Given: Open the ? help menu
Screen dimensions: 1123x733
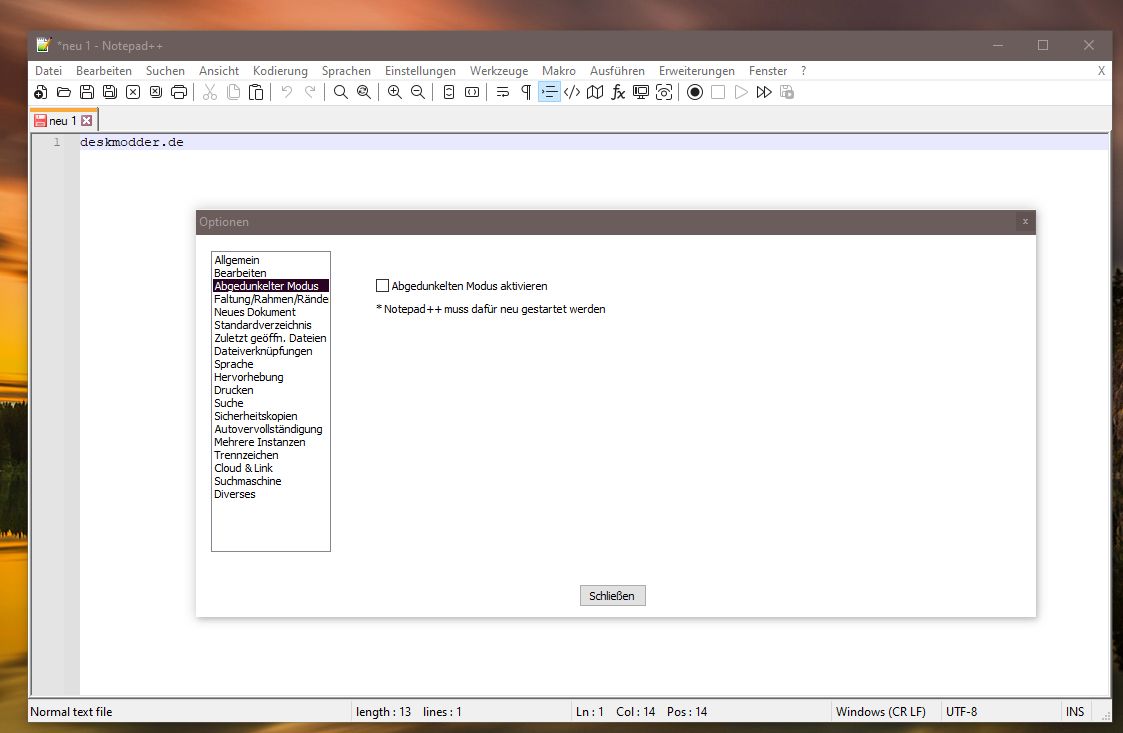Looking at the screenshot, I should [804, 71].
